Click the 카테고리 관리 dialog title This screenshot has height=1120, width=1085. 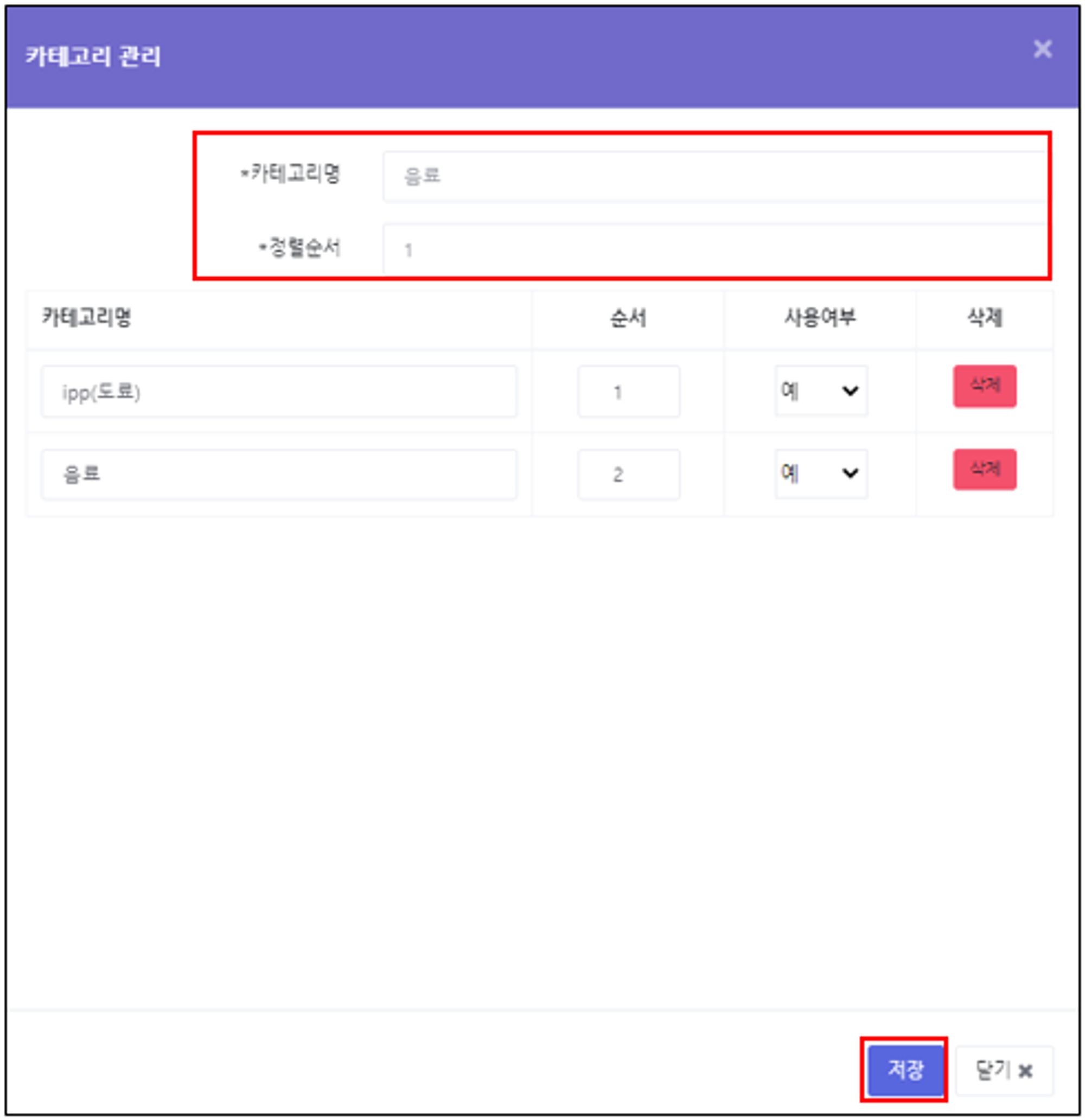click(x=93, y=56)
